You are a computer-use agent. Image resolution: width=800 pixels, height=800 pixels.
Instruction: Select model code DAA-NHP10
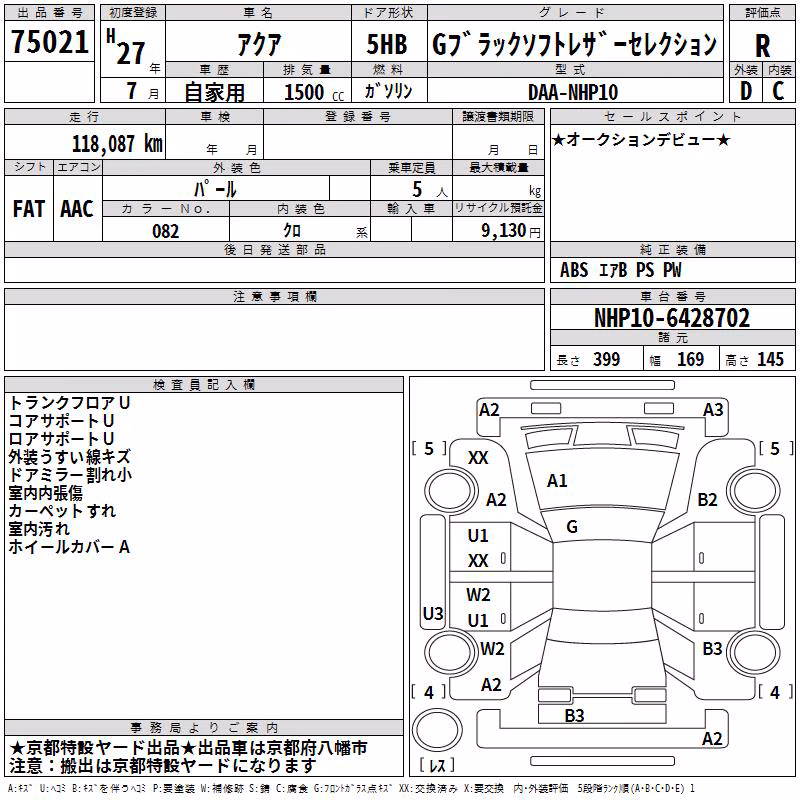572,92
